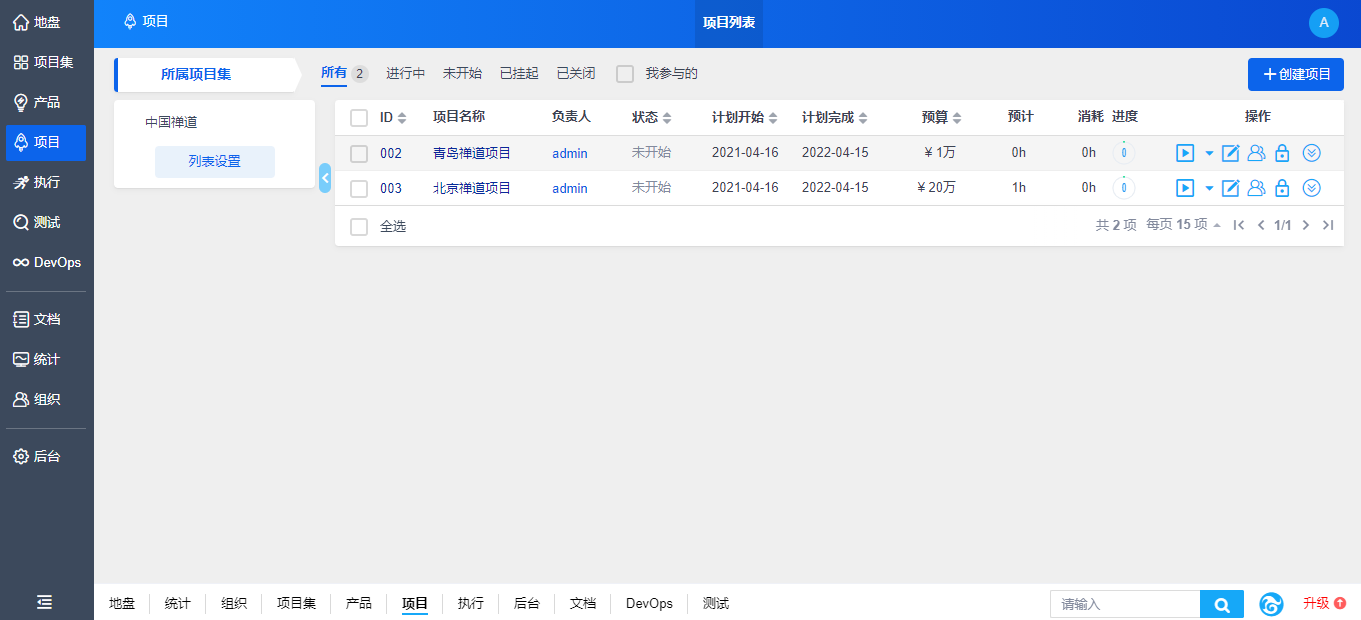
Task: Collapse the 所属项目集 side panel
Action: tap(325, 178)
